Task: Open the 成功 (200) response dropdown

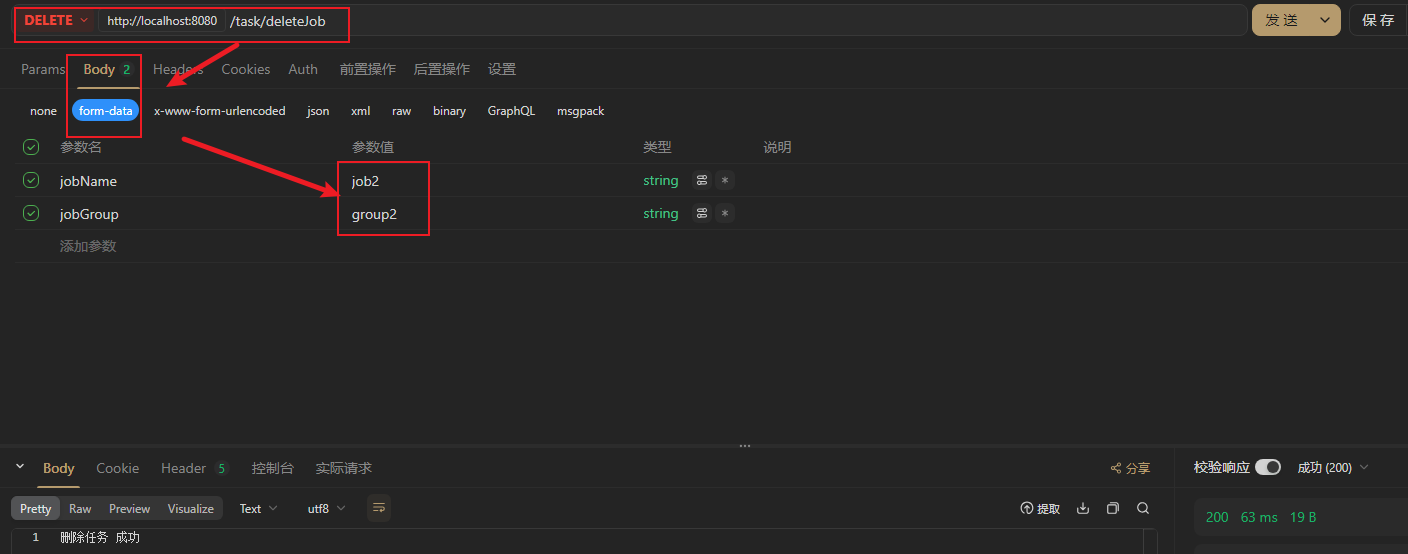Action: click(x=1332, y=467)
